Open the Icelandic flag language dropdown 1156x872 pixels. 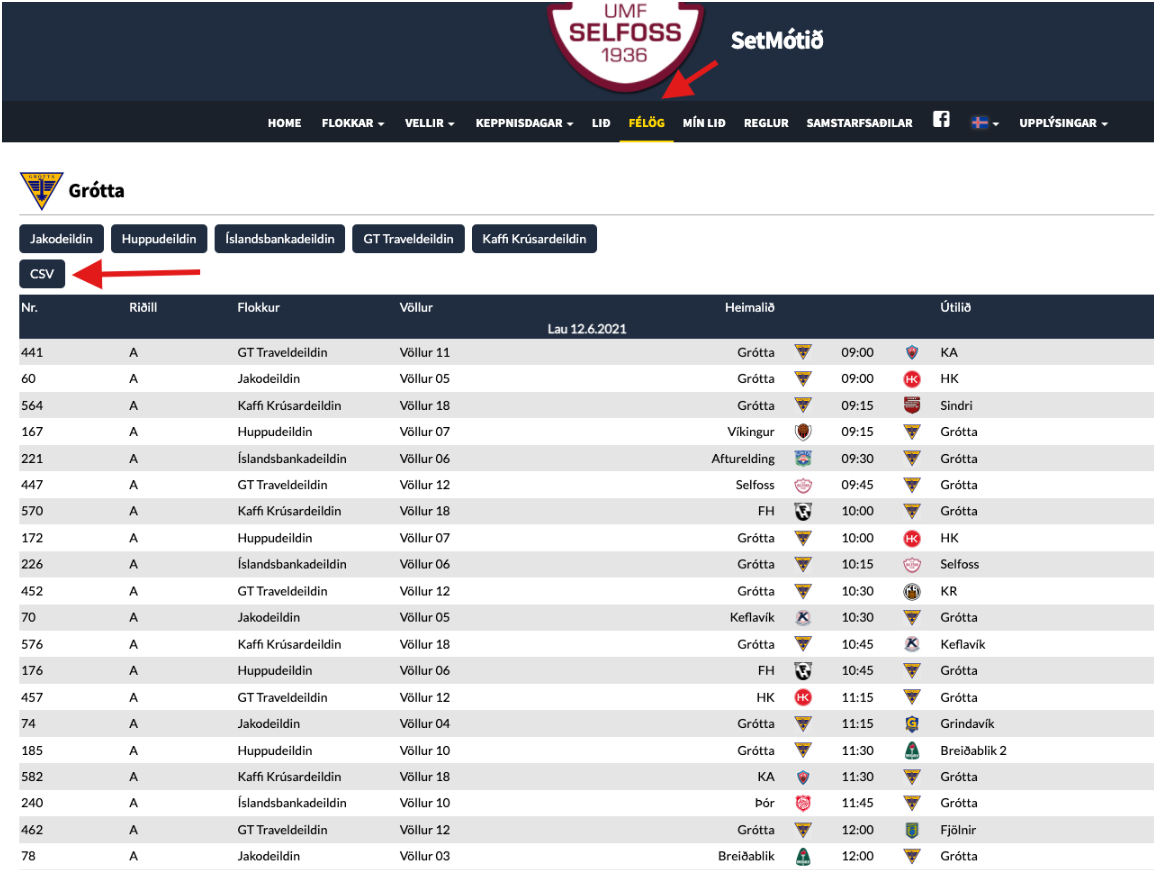tap(985, 123)
